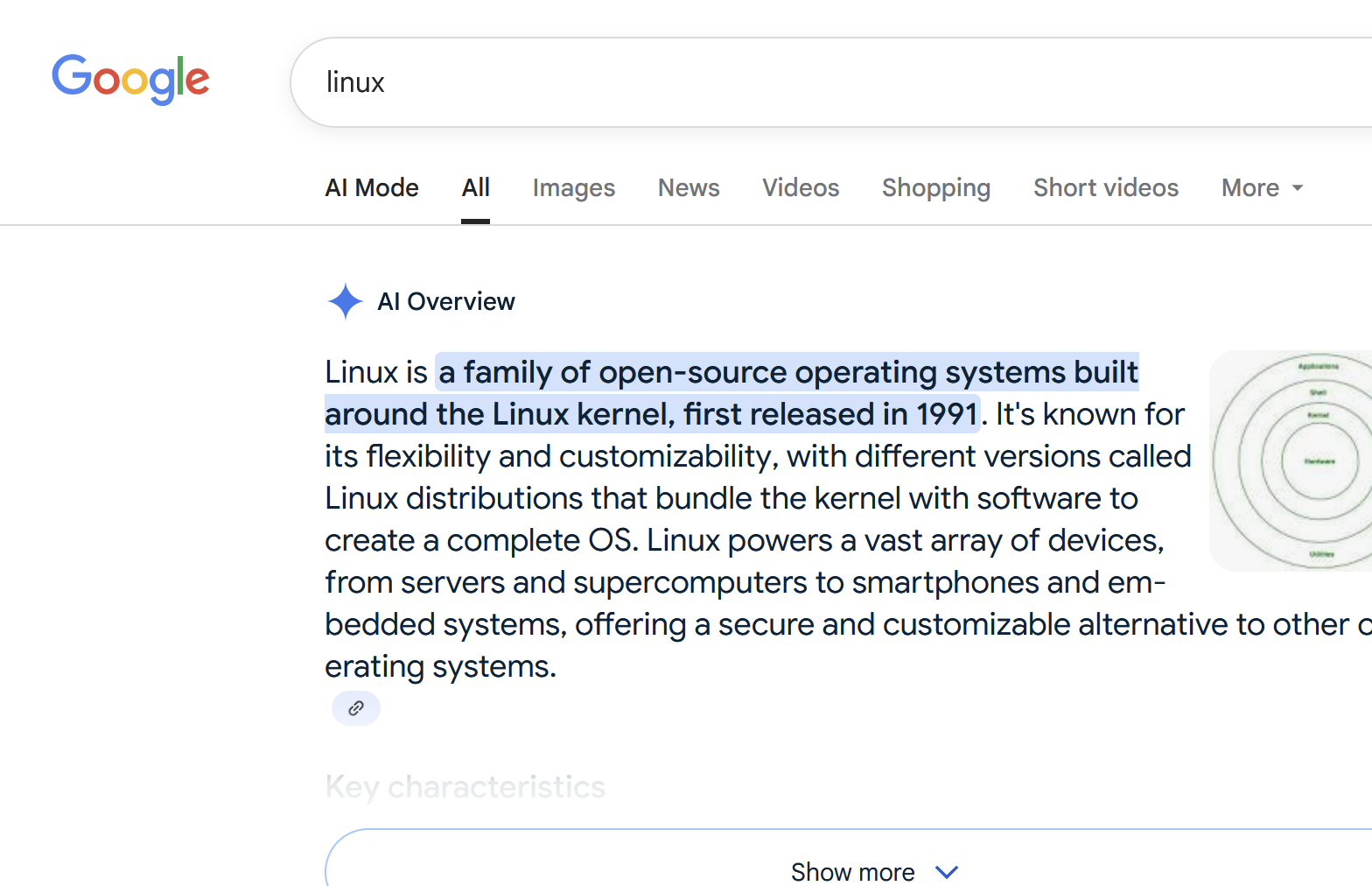Click the AI Overview heading
The width and height of the screenshot is (1372, 886).
(446, 302)
